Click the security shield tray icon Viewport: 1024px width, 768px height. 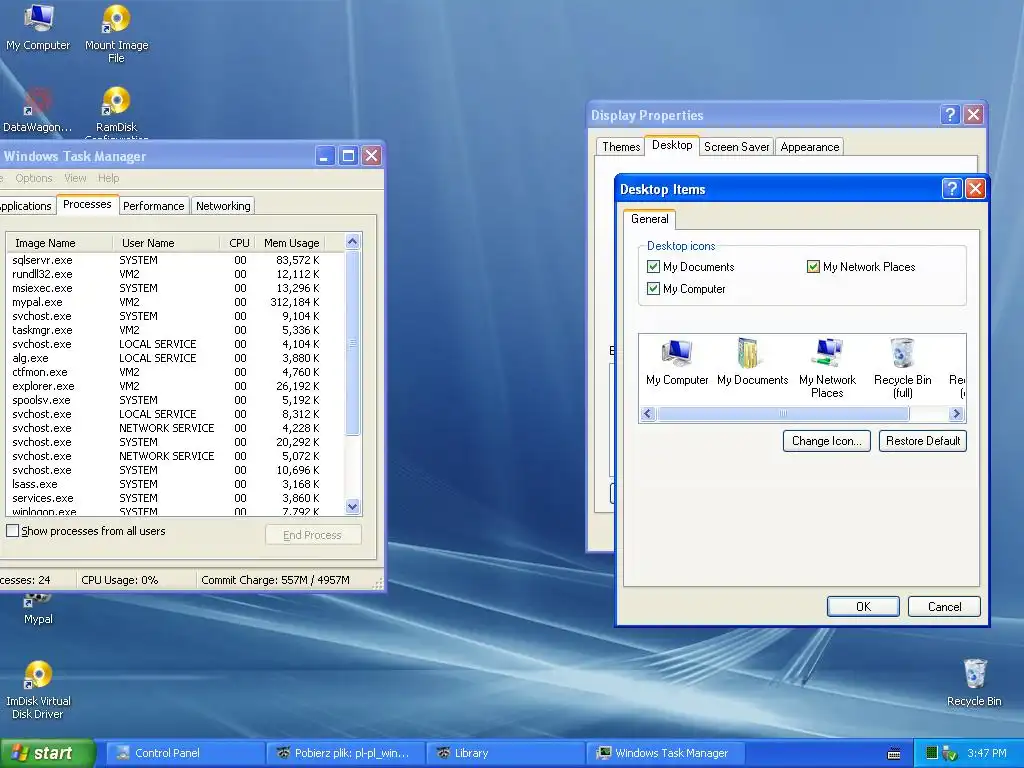point(950,754)
